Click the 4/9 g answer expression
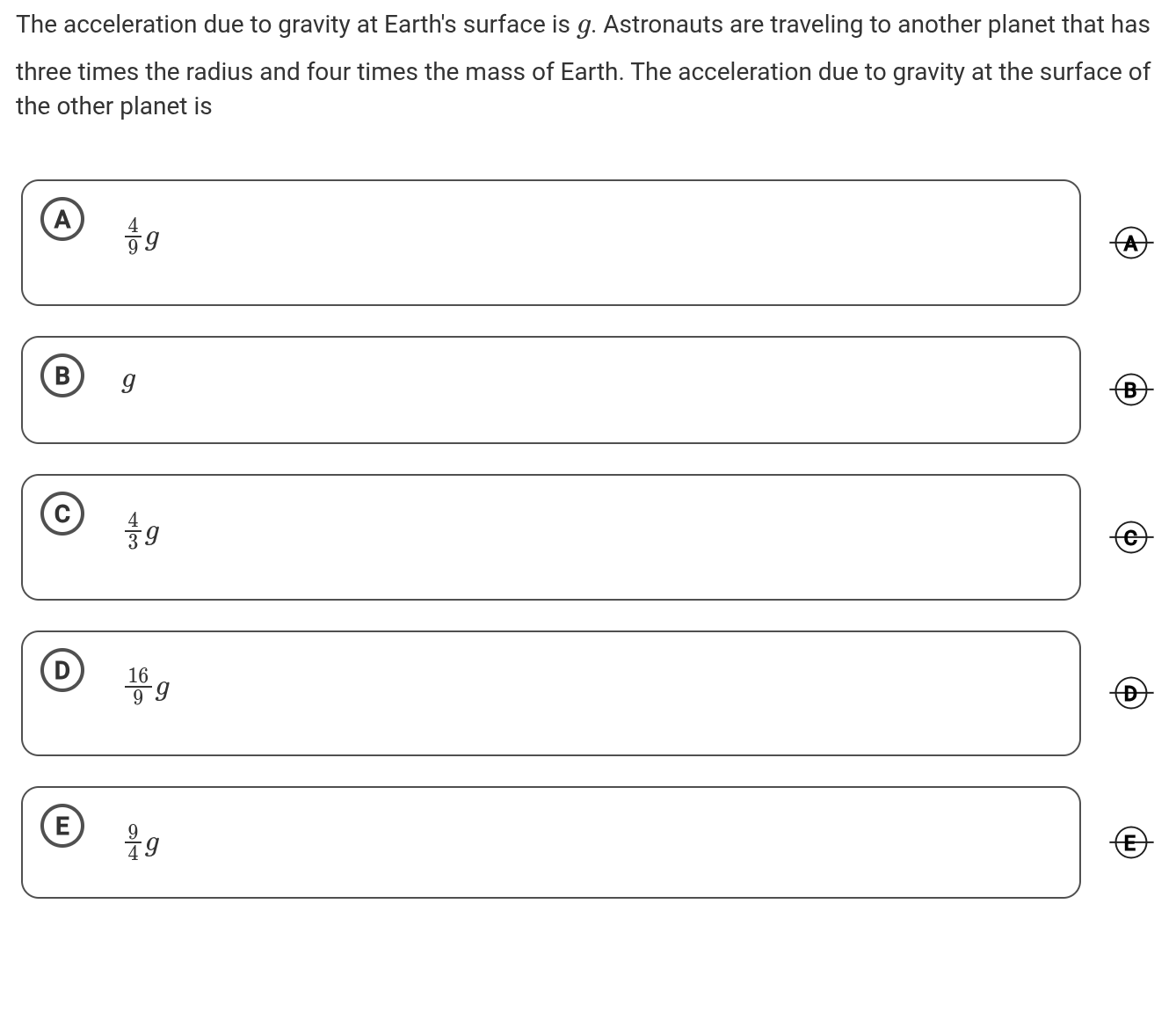The width and height of the screenshot is (1176, 1013). click(x=142, y=237)
